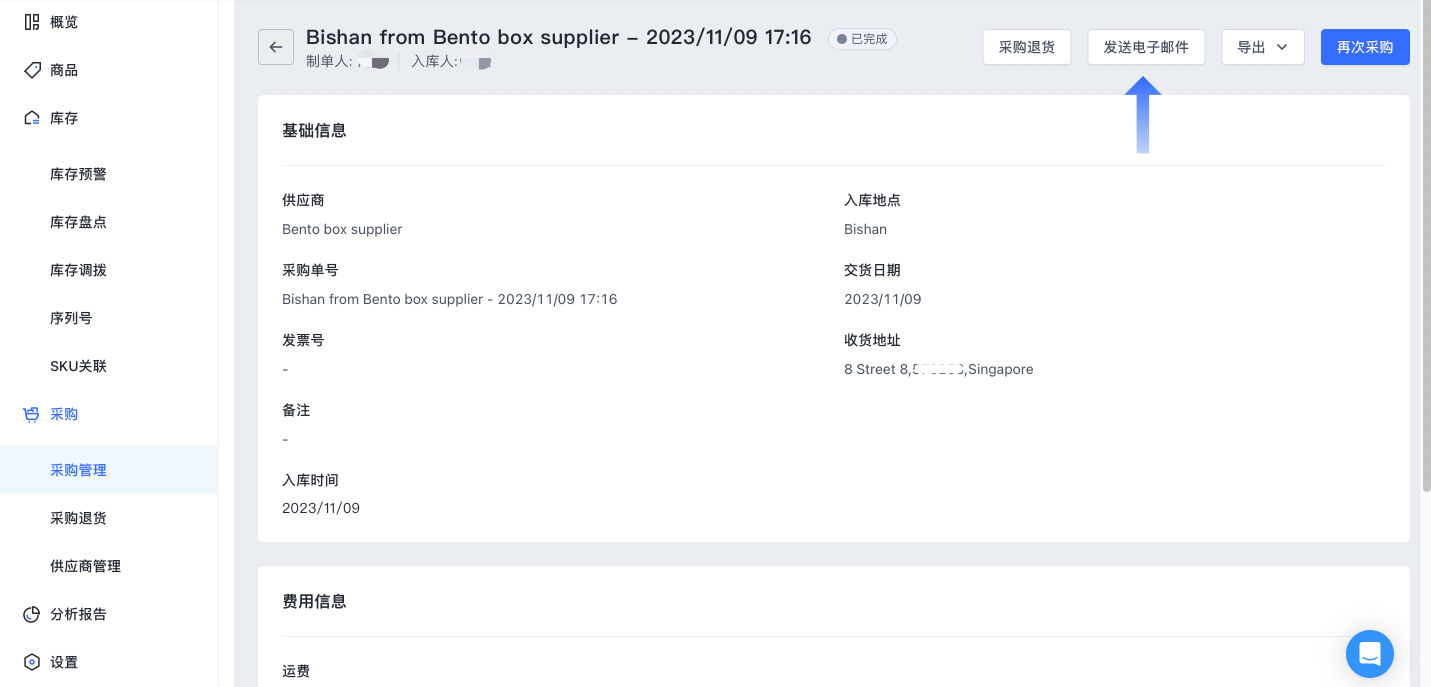Click the 概览 overview icon
The height and width of the screenshot is (687, 1431).
(32, 22)
